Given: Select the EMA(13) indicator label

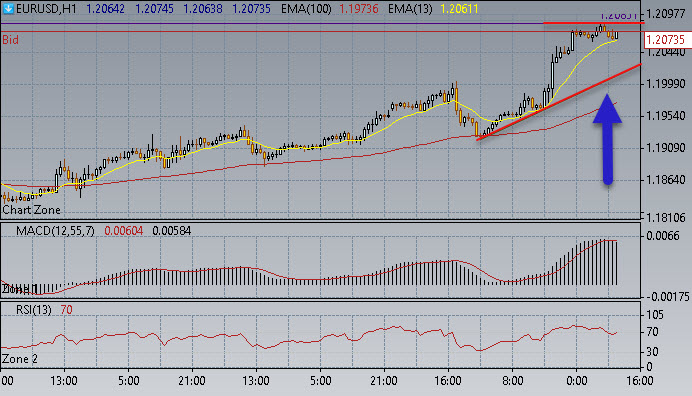Looking at the screenshot, I should (x=410, y=9).
